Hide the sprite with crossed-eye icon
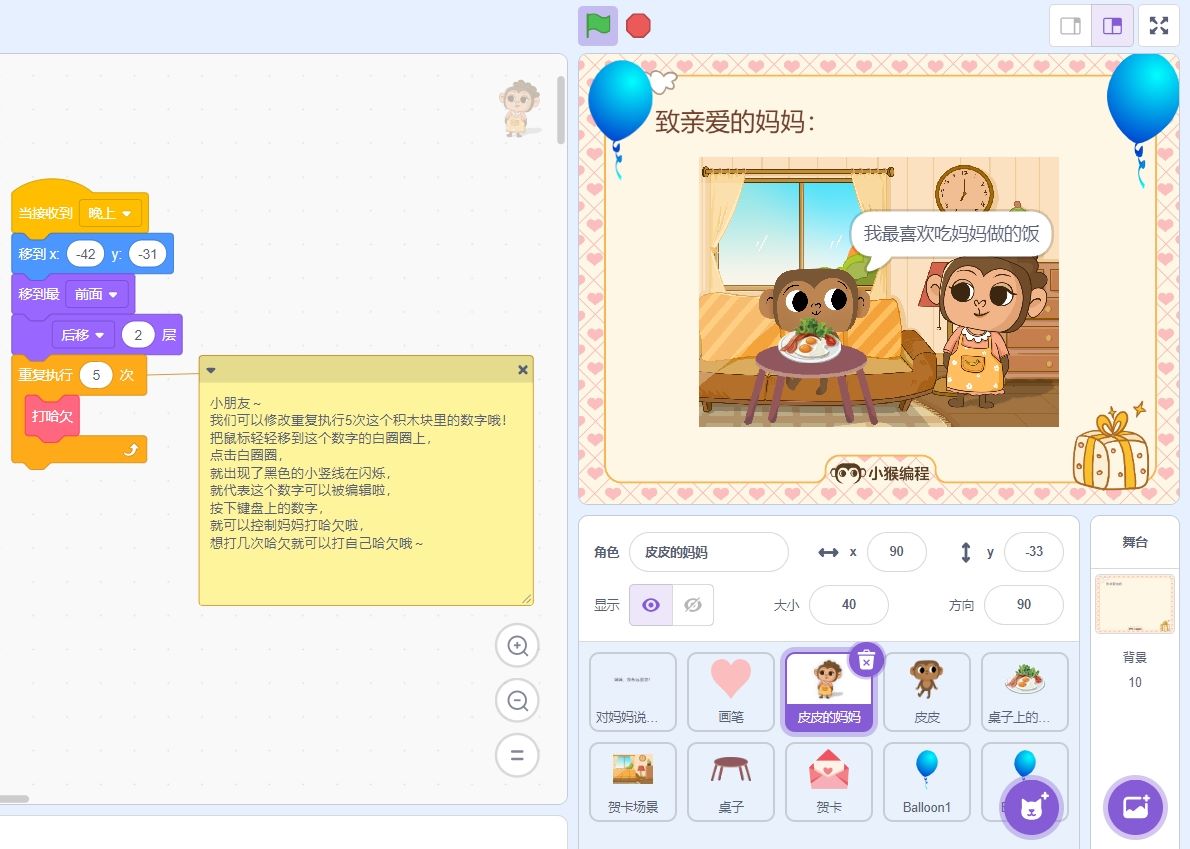1190x849 pixels. click(x=692, y=605)
